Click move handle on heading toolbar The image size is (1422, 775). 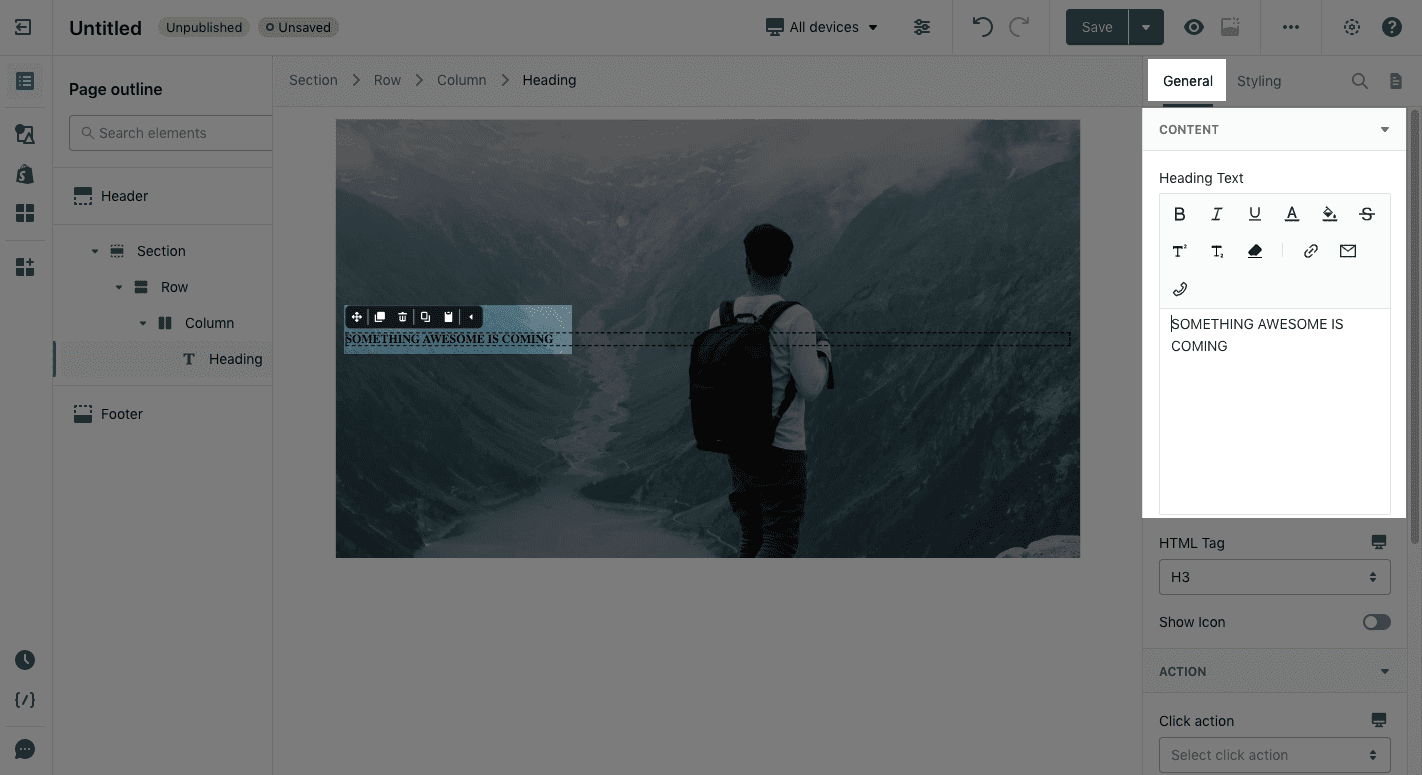356,317
